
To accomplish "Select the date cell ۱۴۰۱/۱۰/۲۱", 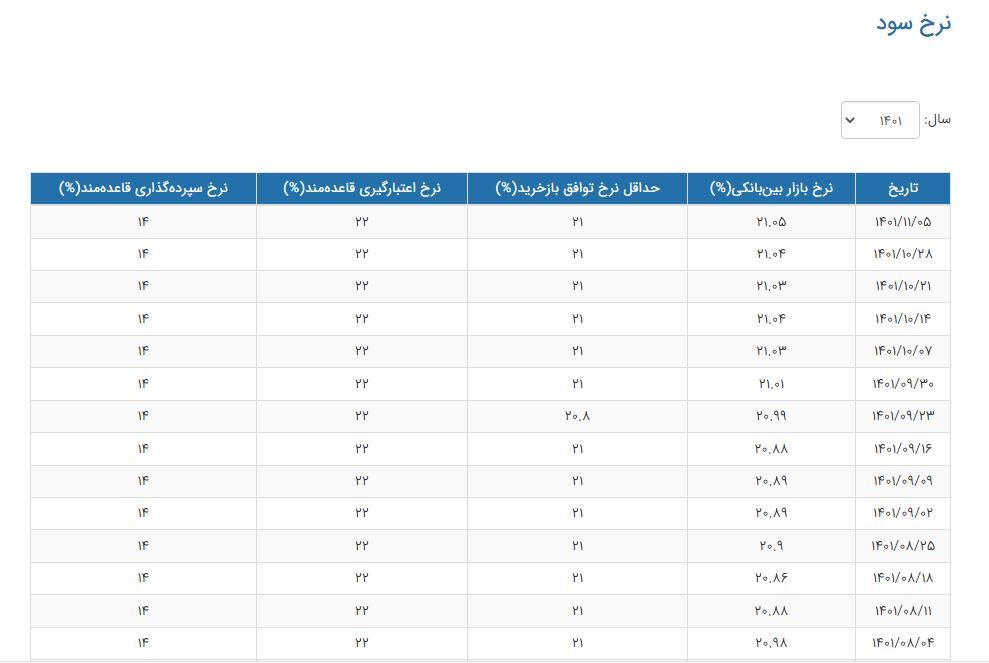I will pyautogui.click(x=903, y=286).
